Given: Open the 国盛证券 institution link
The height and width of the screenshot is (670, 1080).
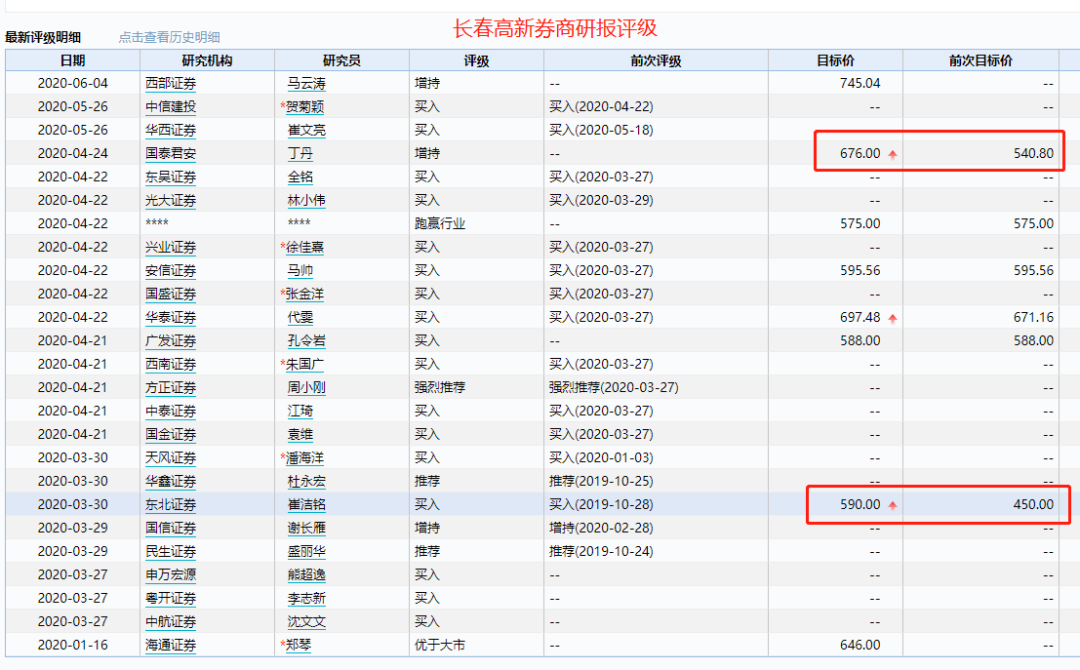Looking at the screenshot, I should point(171,294).
